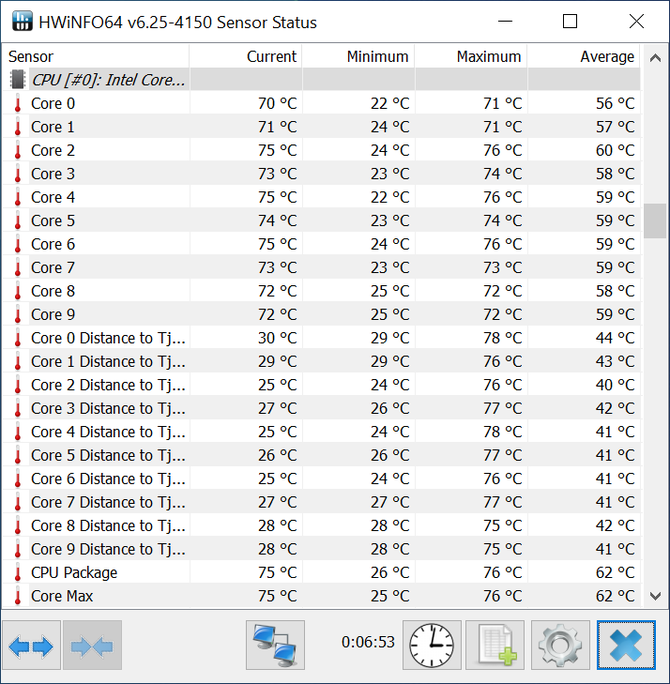Open sensor settings gear icon
This screenshot has width=670, height=684.
pyautogui.click(x=561, y=645)
